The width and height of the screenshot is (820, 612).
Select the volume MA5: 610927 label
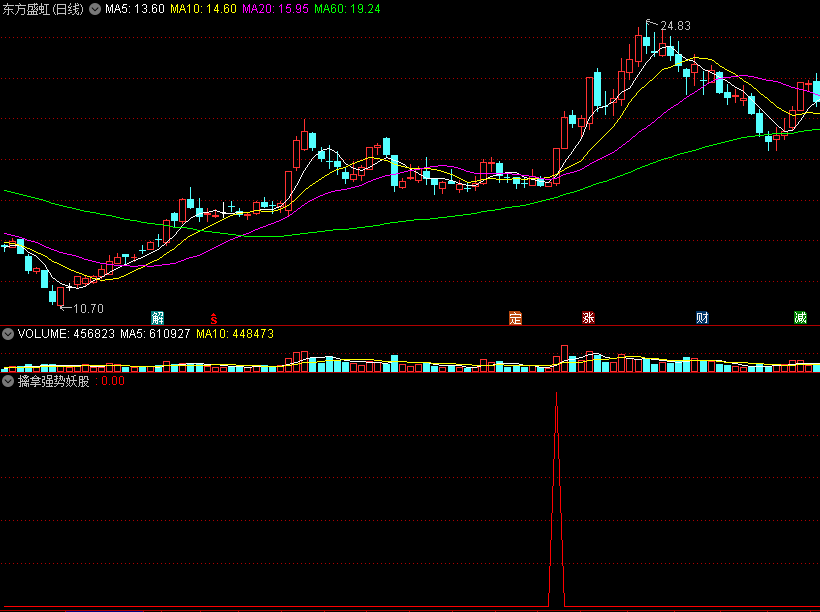coord(155,334)
